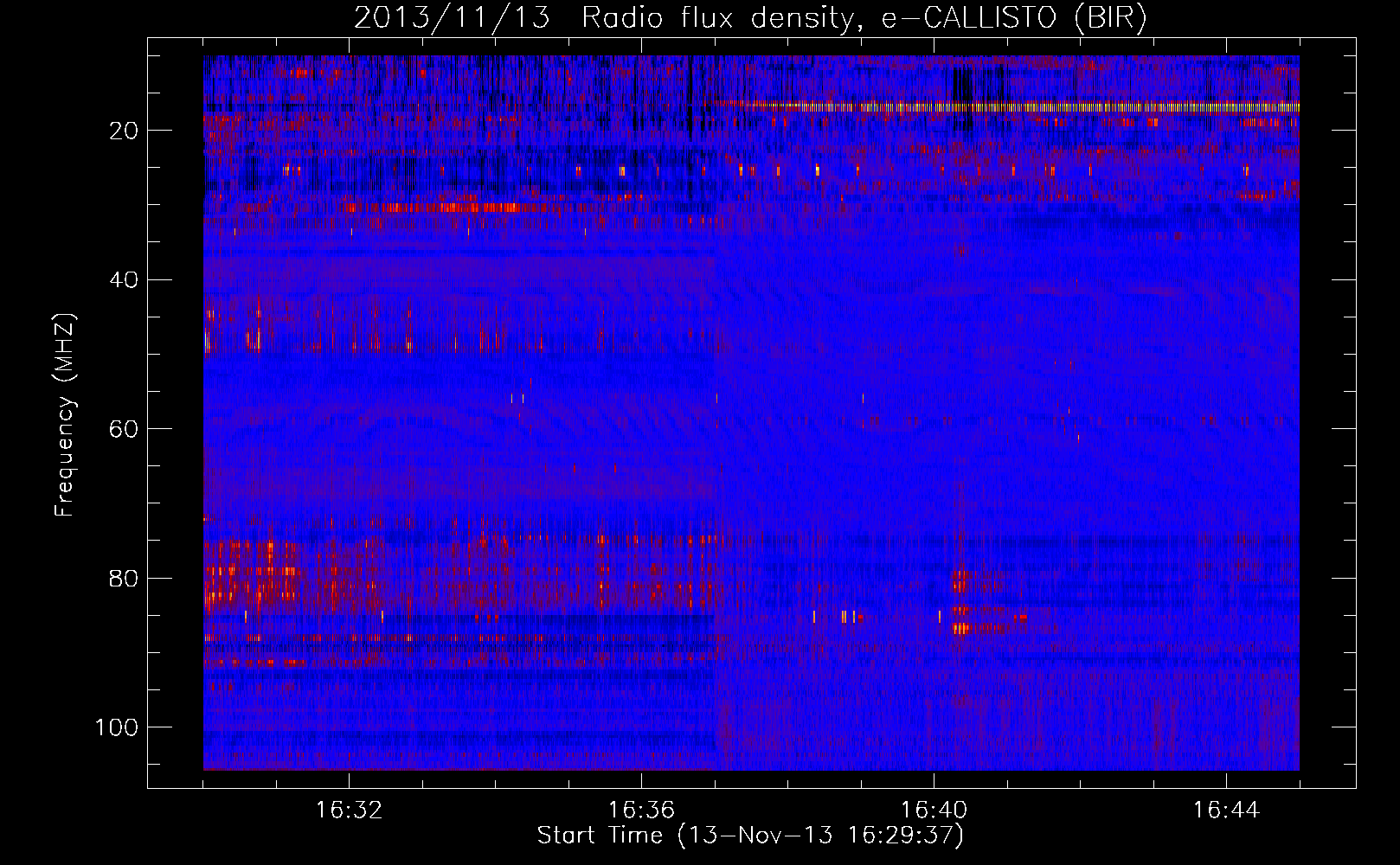This screenshot has width=1400, height=865.
Task: Click the 20 MHz frequency tick label
Action: (x=125, y=131)
